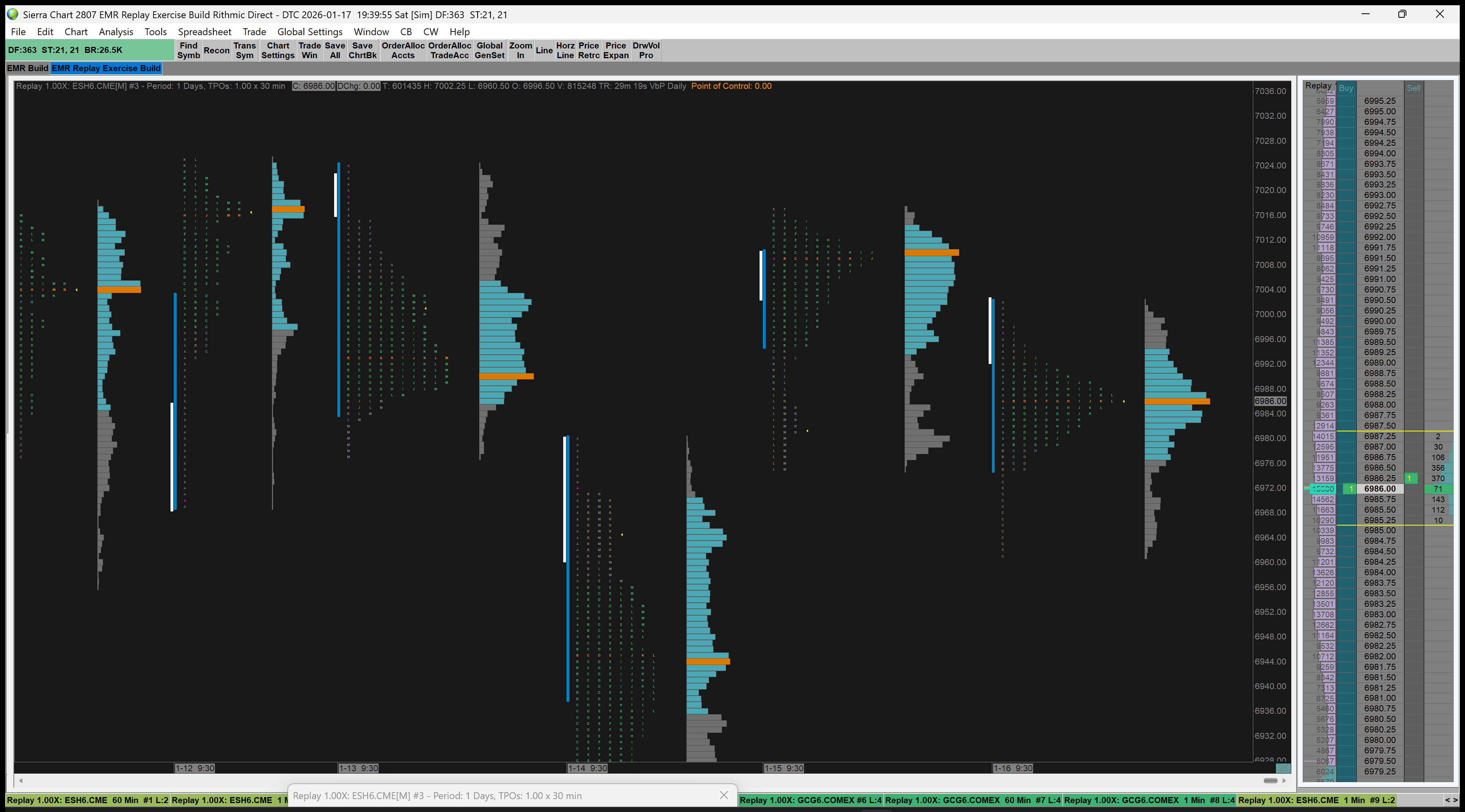Screen dimensions: 1465x812
Task: Click the Zoom In toolbar button
Action: click(520, 50)
